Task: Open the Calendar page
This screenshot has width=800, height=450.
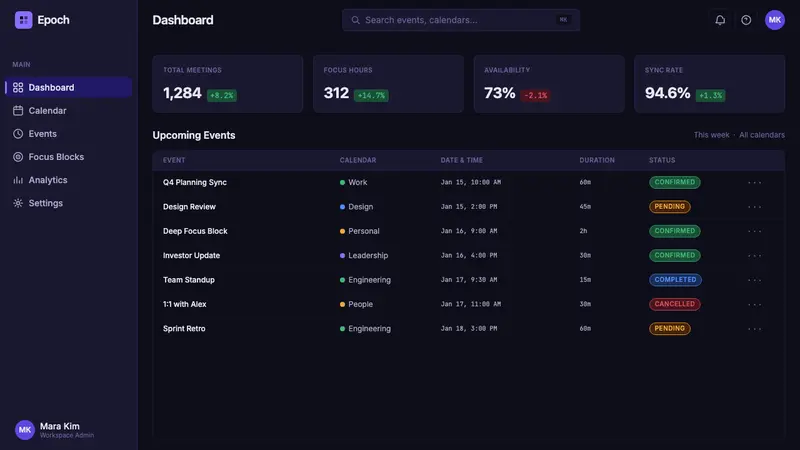Action: (68, 111)
